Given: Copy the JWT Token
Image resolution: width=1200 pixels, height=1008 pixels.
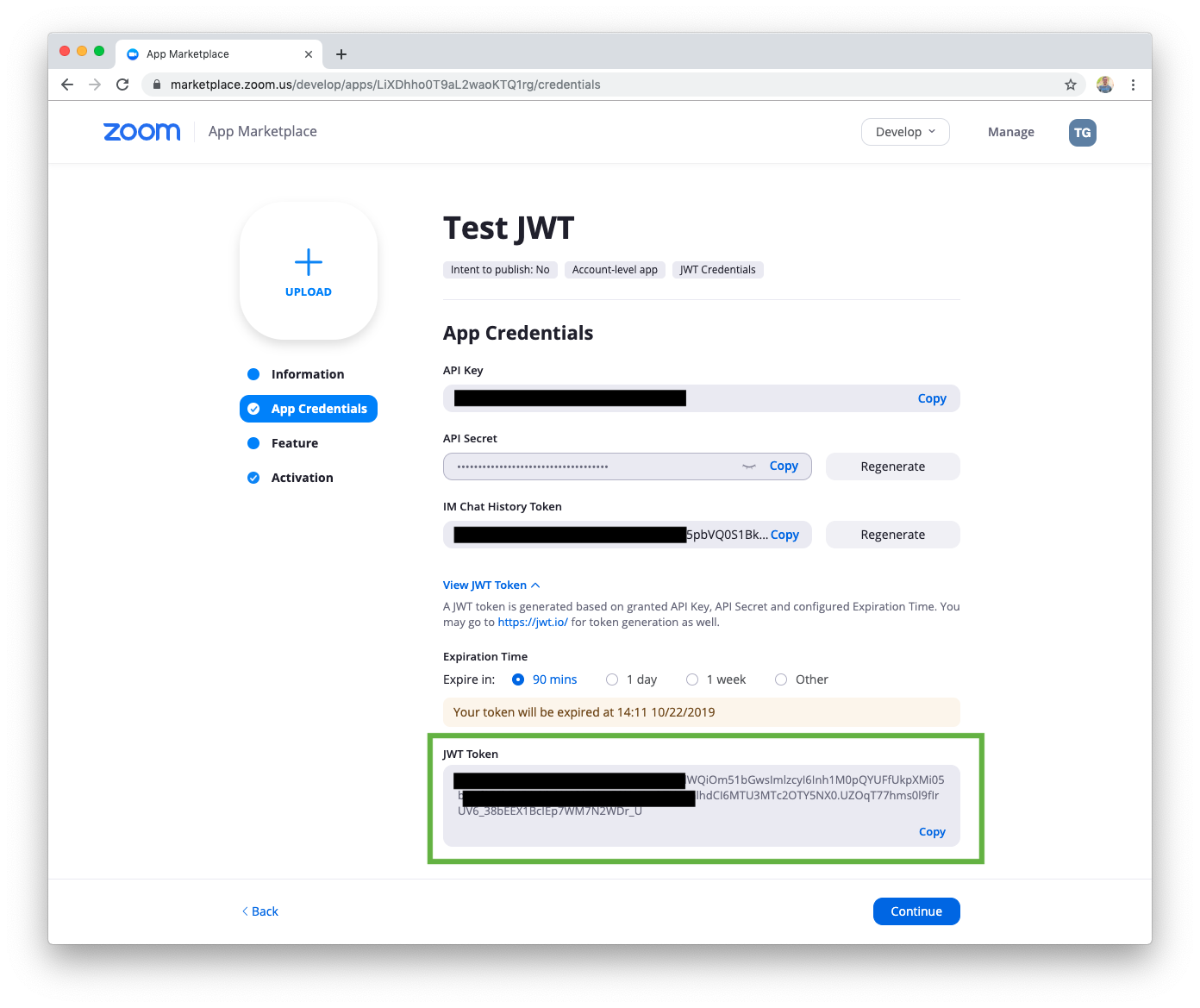Looking at the screenshot, I should coord(932,832).
